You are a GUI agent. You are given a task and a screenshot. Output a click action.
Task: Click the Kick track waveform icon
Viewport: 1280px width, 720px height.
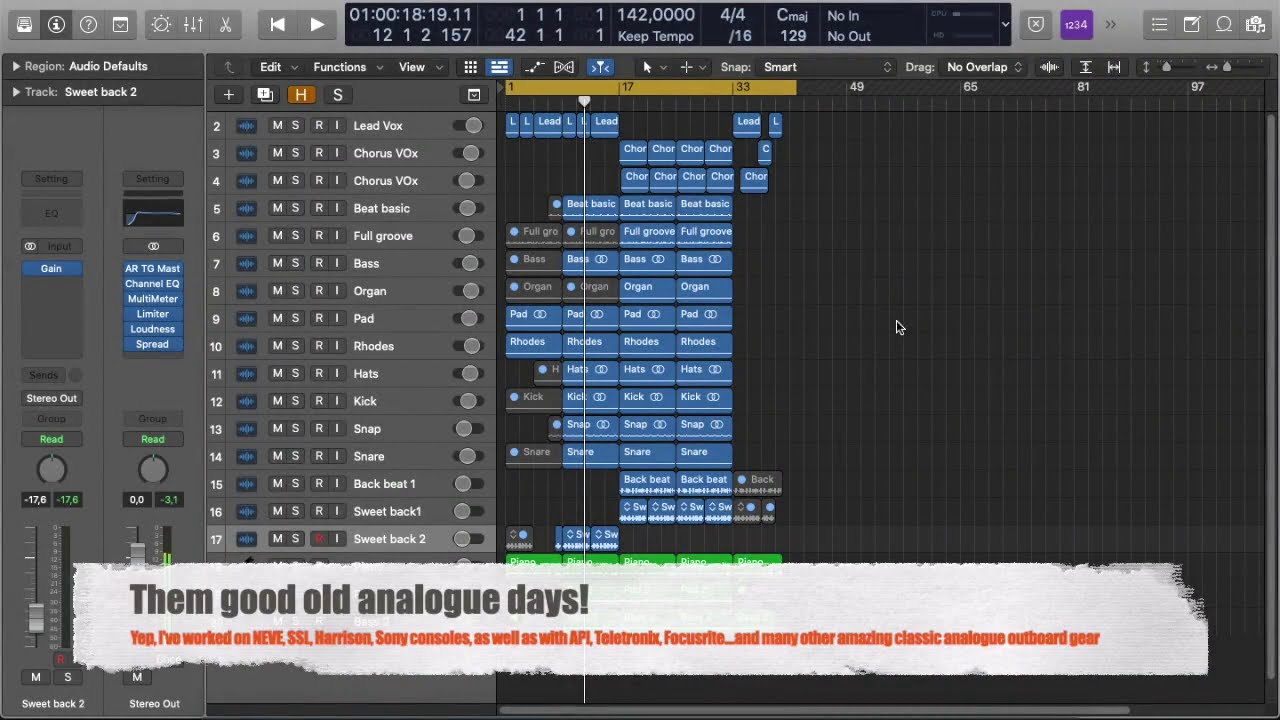coord(246,401)
